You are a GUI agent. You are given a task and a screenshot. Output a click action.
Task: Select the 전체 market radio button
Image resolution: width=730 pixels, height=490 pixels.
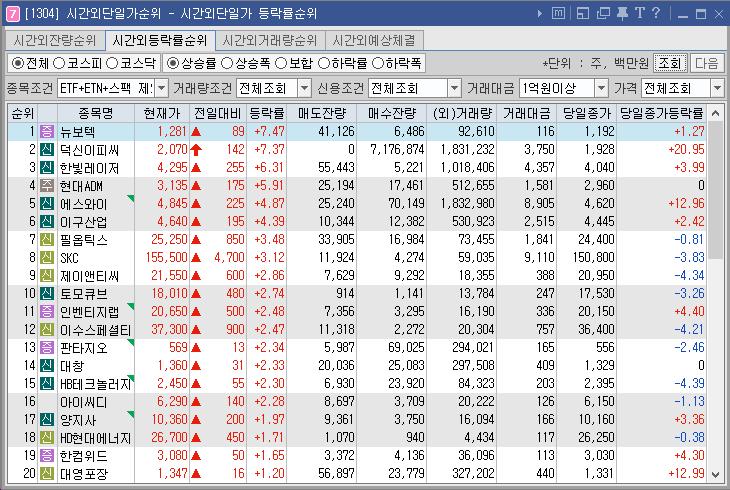click(18, 63)
